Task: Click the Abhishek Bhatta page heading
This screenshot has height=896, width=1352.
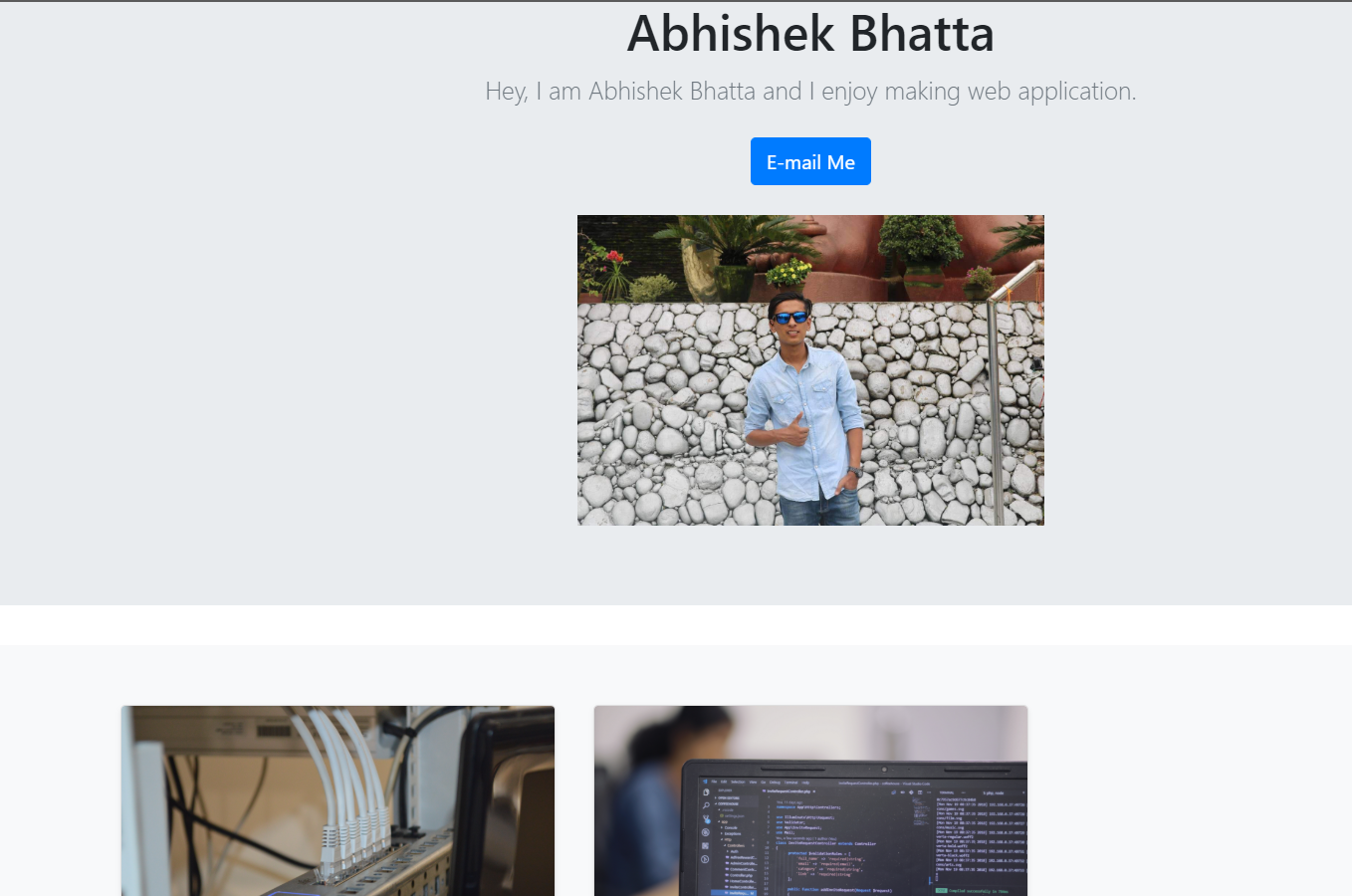Action: point(810,34)
